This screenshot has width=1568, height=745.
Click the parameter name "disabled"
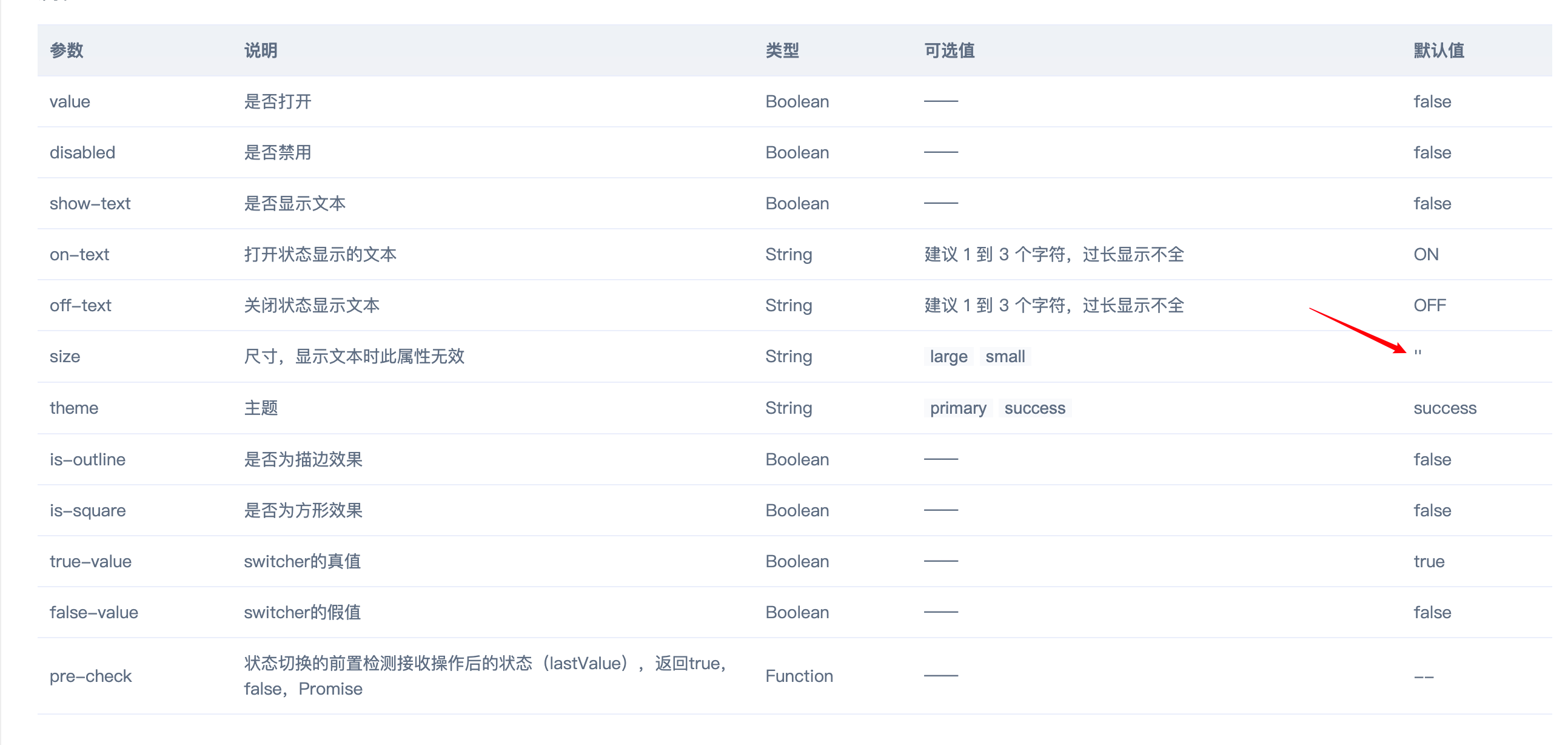click(x=82, y=152)
